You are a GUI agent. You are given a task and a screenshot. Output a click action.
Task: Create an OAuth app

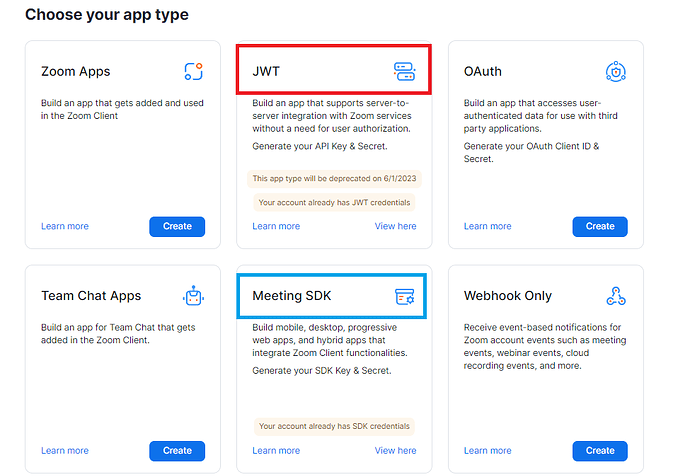point(600,226)
